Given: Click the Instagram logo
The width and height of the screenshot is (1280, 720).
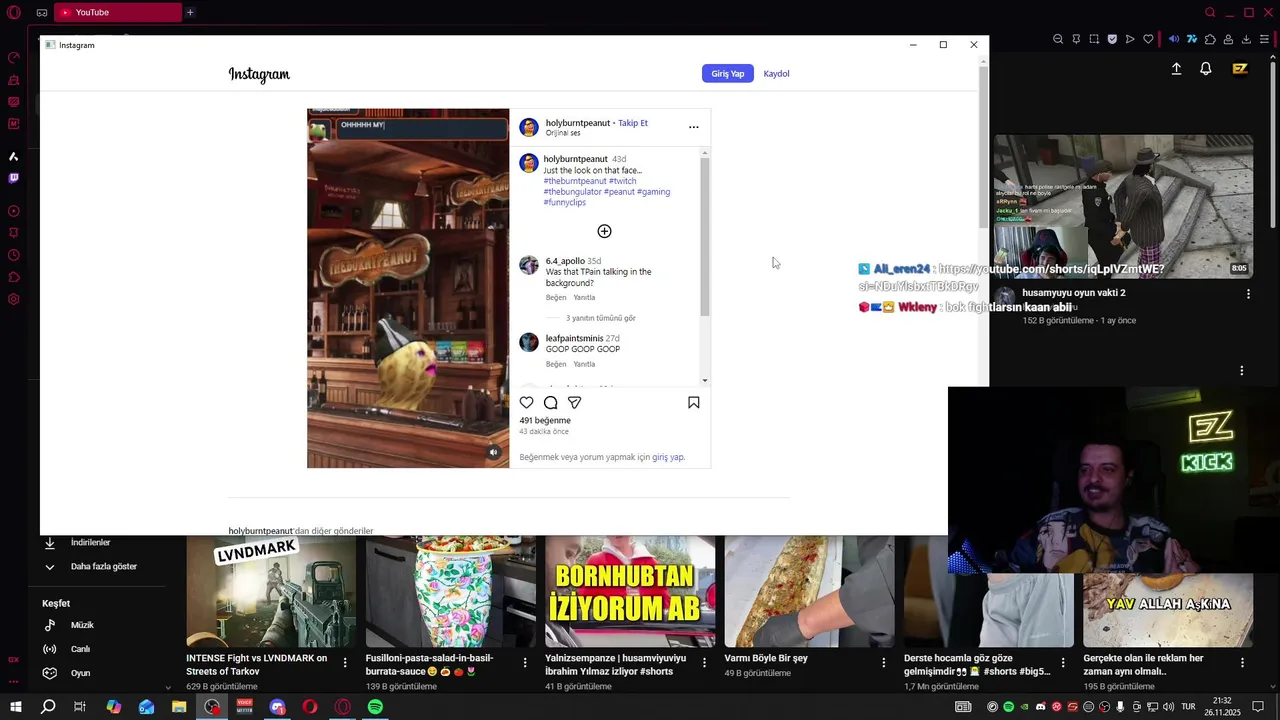Looking at the screenshot, I should click(259, 74).
